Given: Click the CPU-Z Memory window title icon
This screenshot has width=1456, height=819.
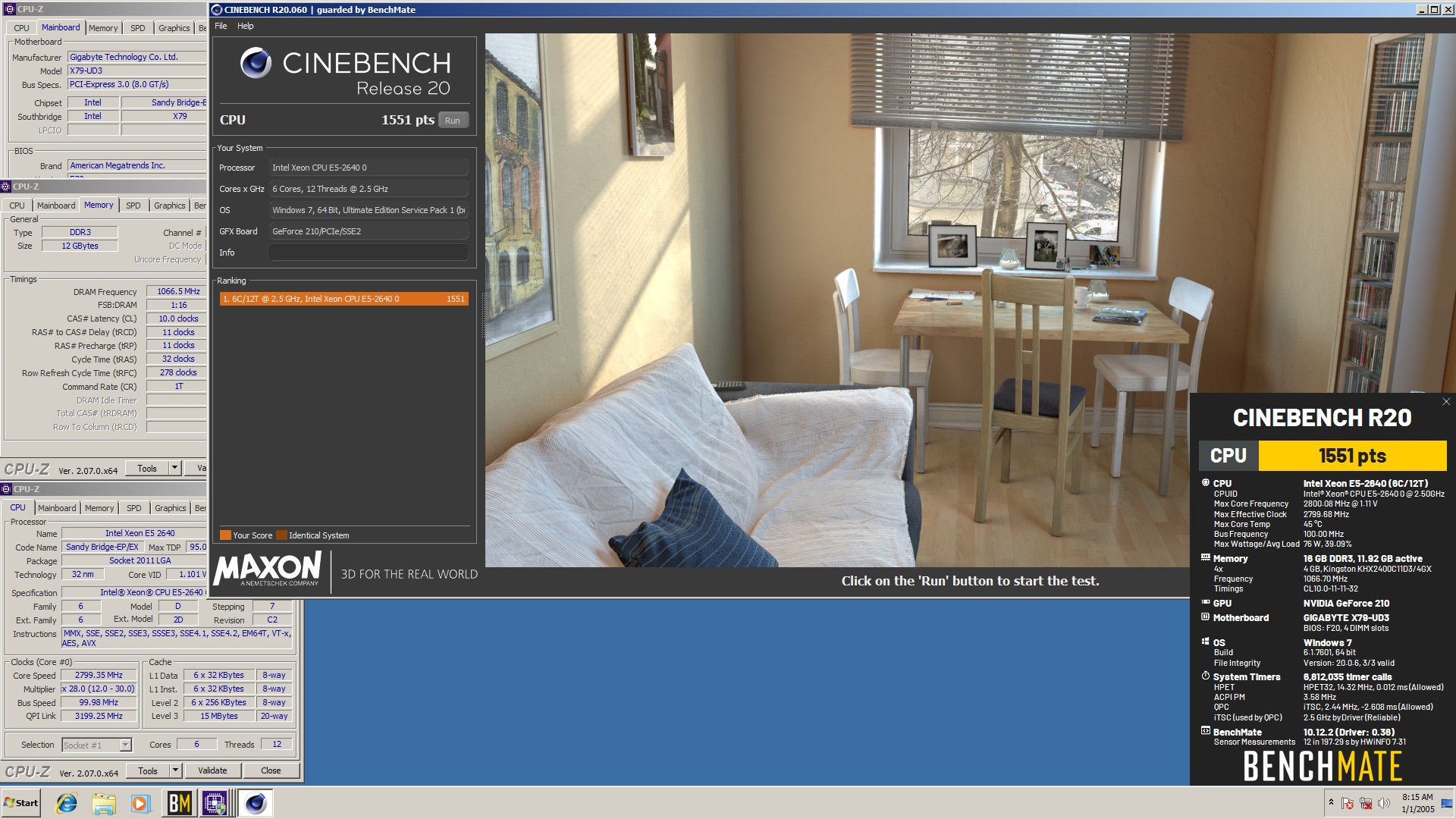Looking at the screenshot, I should tap(6, 187).
